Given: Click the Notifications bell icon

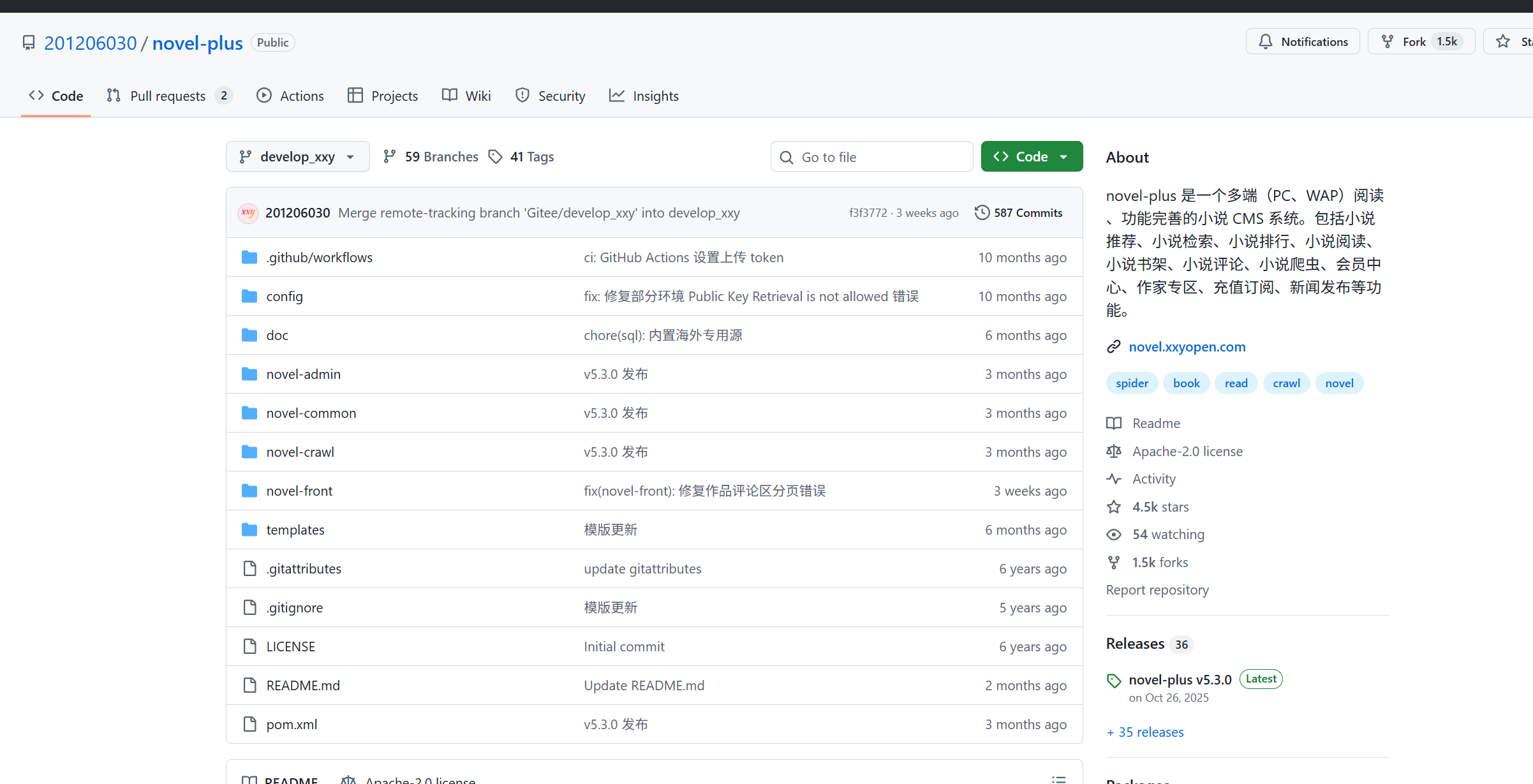Looking at the screenshot, I should [x=1265, y=41].
